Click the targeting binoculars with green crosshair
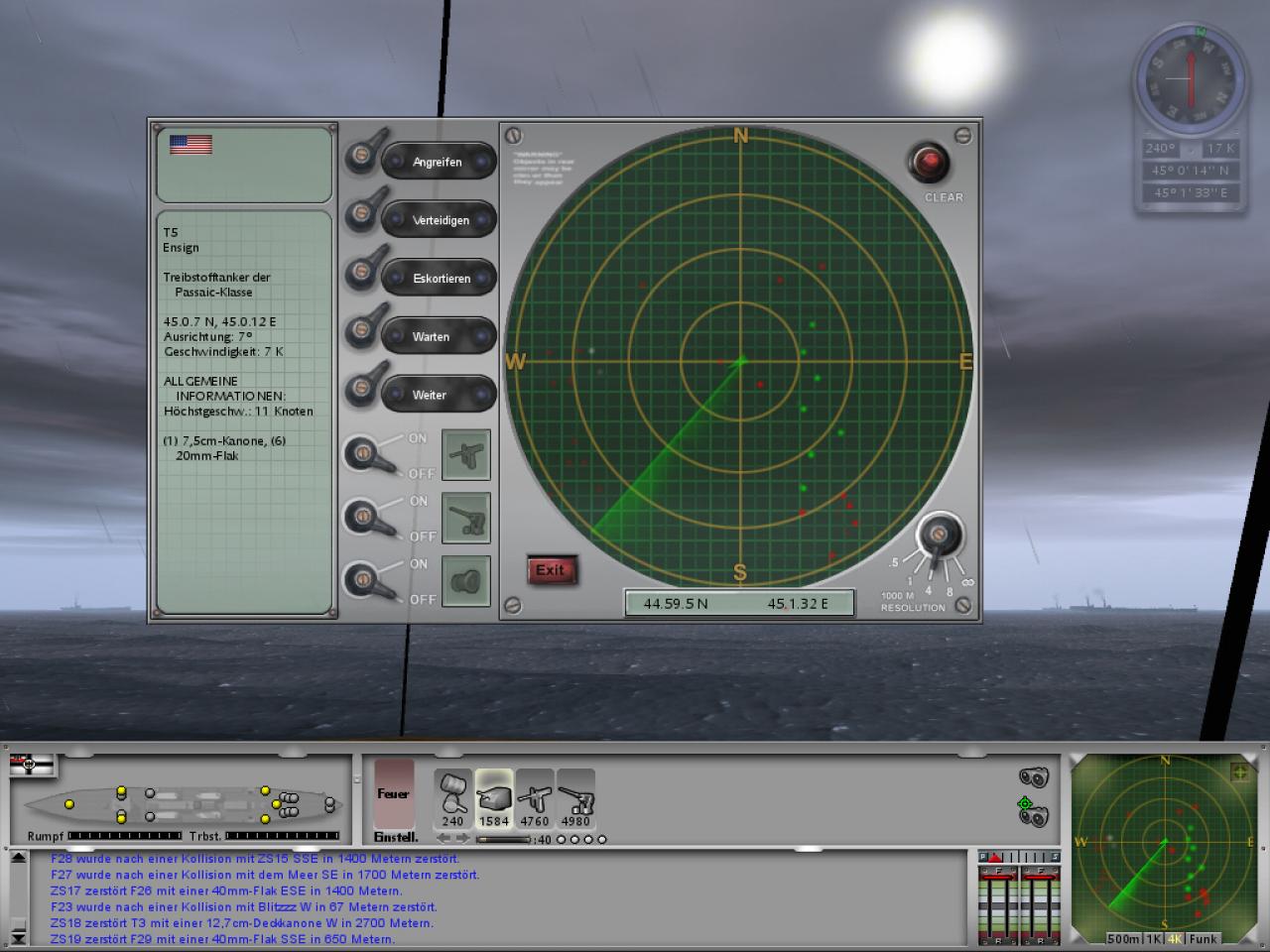Image resolution: width=1270 pixels, height=952 pixels. (1033, 812)
